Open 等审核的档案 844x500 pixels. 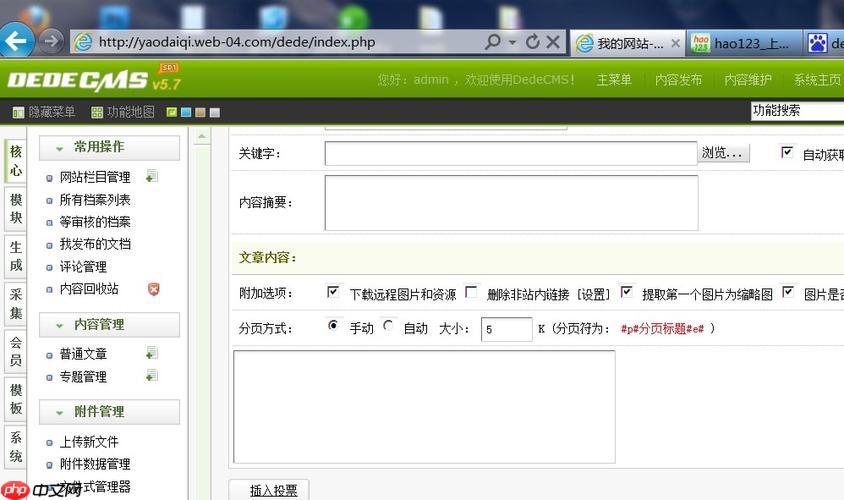(x=95, y=222)
